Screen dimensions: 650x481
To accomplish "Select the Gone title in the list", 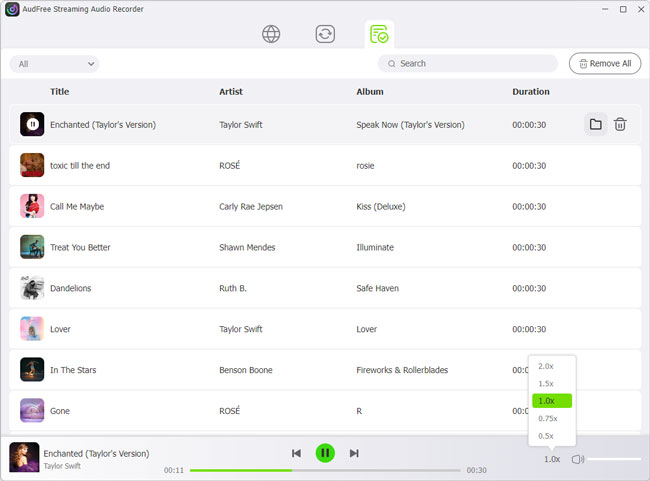I will [x=60, y=411].
